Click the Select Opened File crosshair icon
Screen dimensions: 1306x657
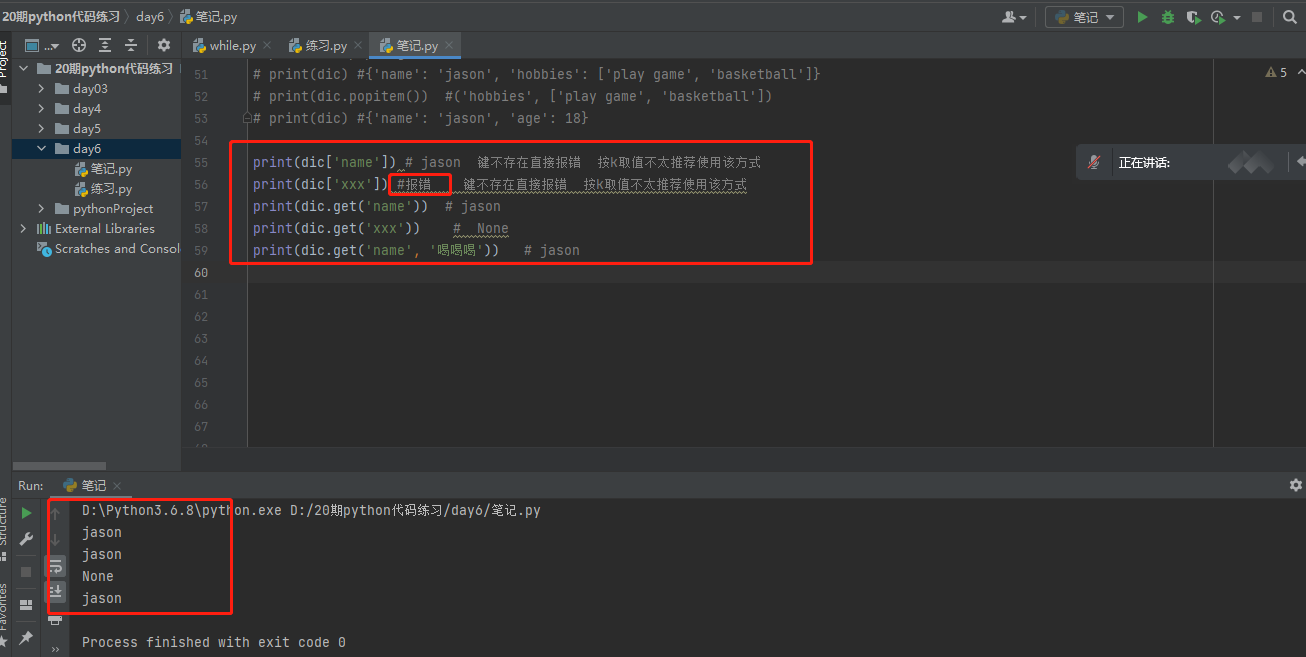pyautogui.click(x=79, y=45)
